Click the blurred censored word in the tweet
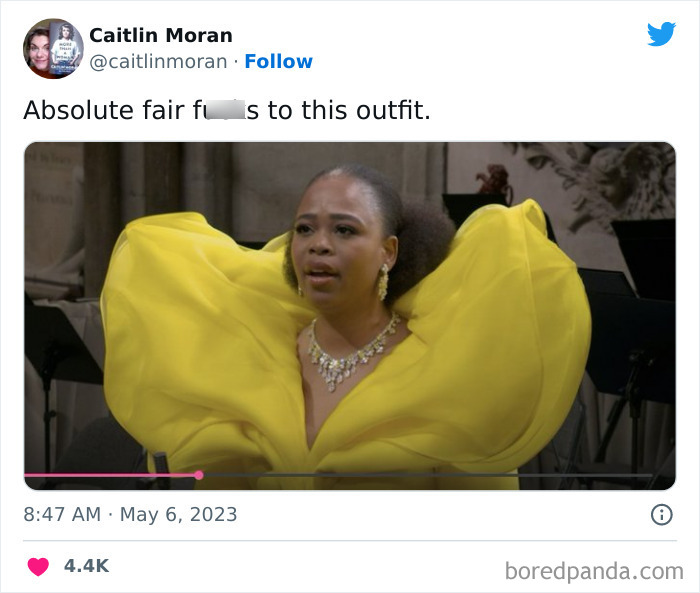Screen dimensions: 700x593 click(x=225, y=110)
